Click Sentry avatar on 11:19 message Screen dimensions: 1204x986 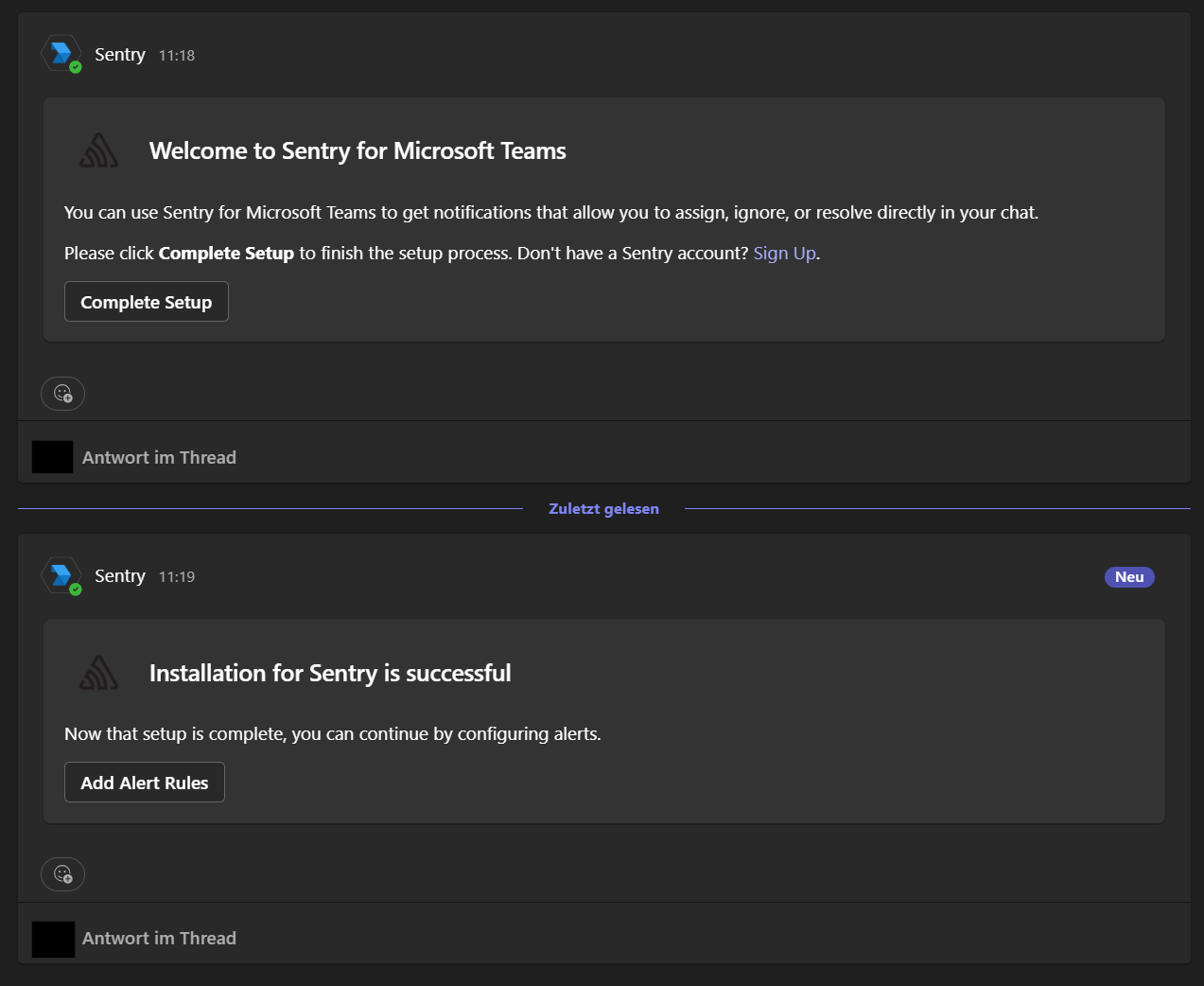click(x=61, y=575)
